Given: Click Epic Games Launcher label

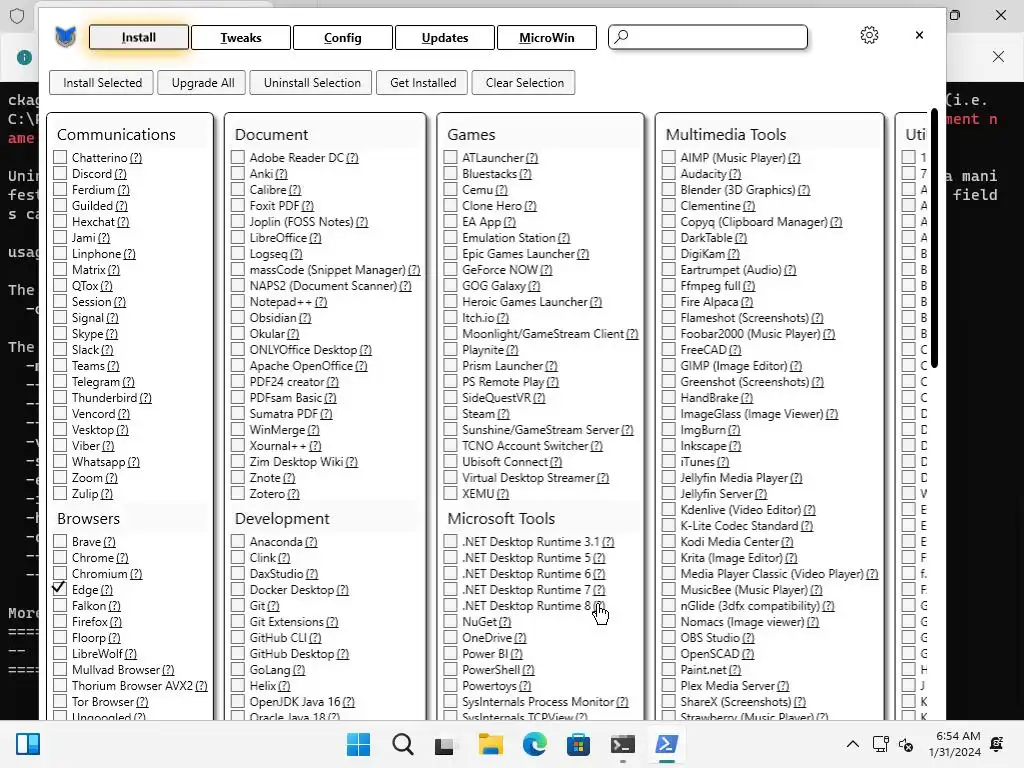Looking at the screenshot, I should (x=519, y=254).
